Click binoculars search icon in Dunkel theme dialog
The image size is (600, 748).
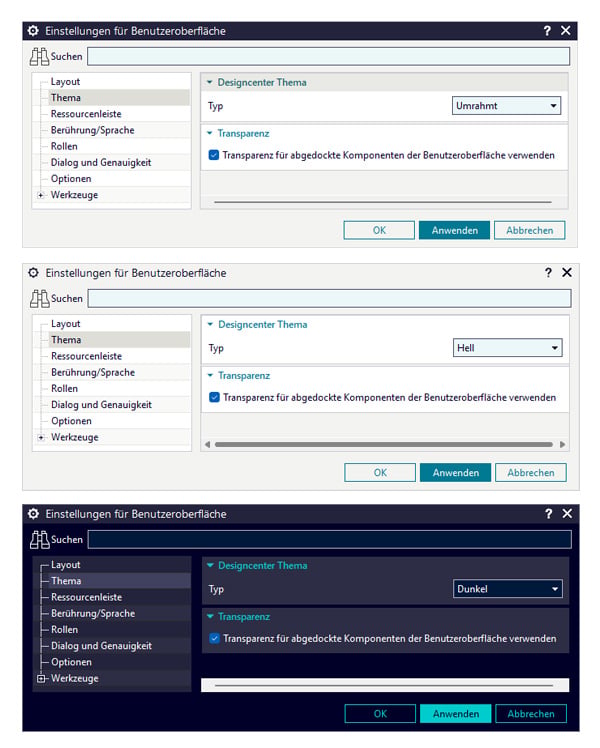[40, 540]
